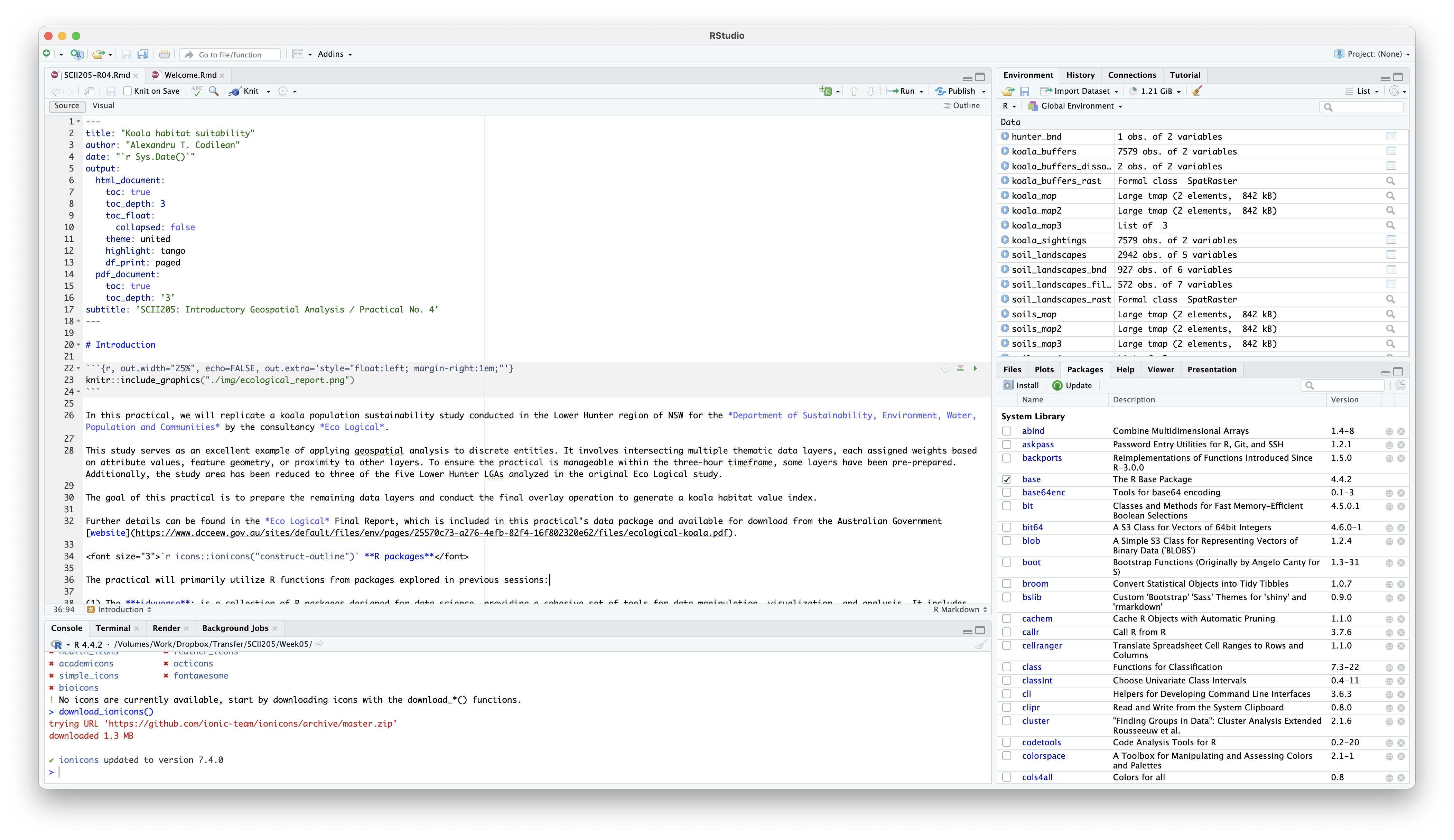
Task: Open askpass package website globe icon
Action: tap(1389, 445)
